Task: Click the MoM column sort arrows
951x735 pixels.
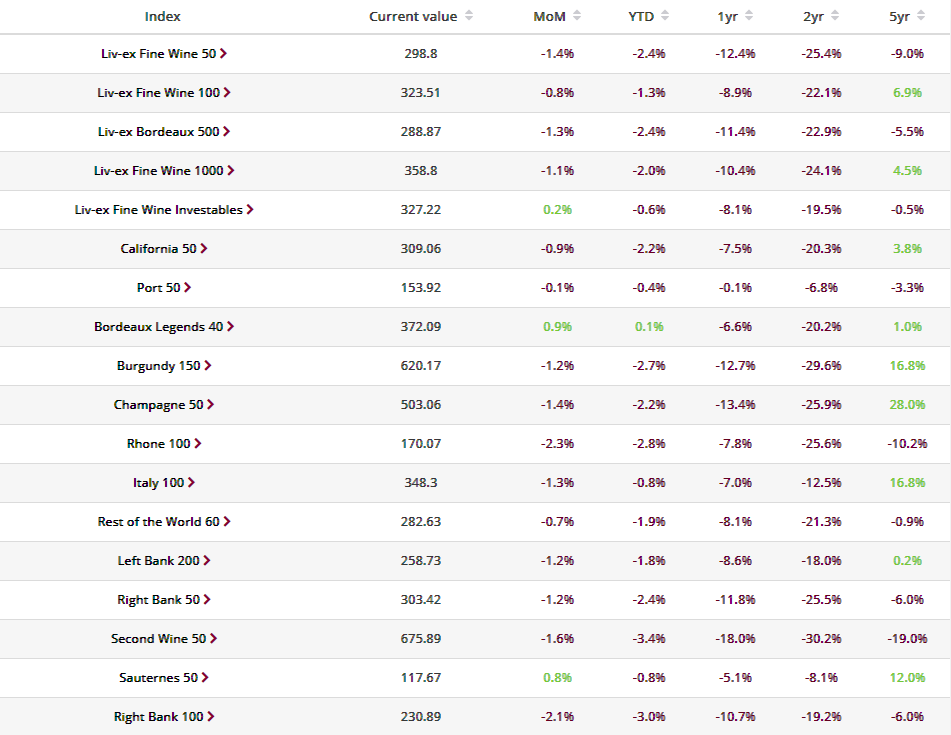Action: pos(577,16)
